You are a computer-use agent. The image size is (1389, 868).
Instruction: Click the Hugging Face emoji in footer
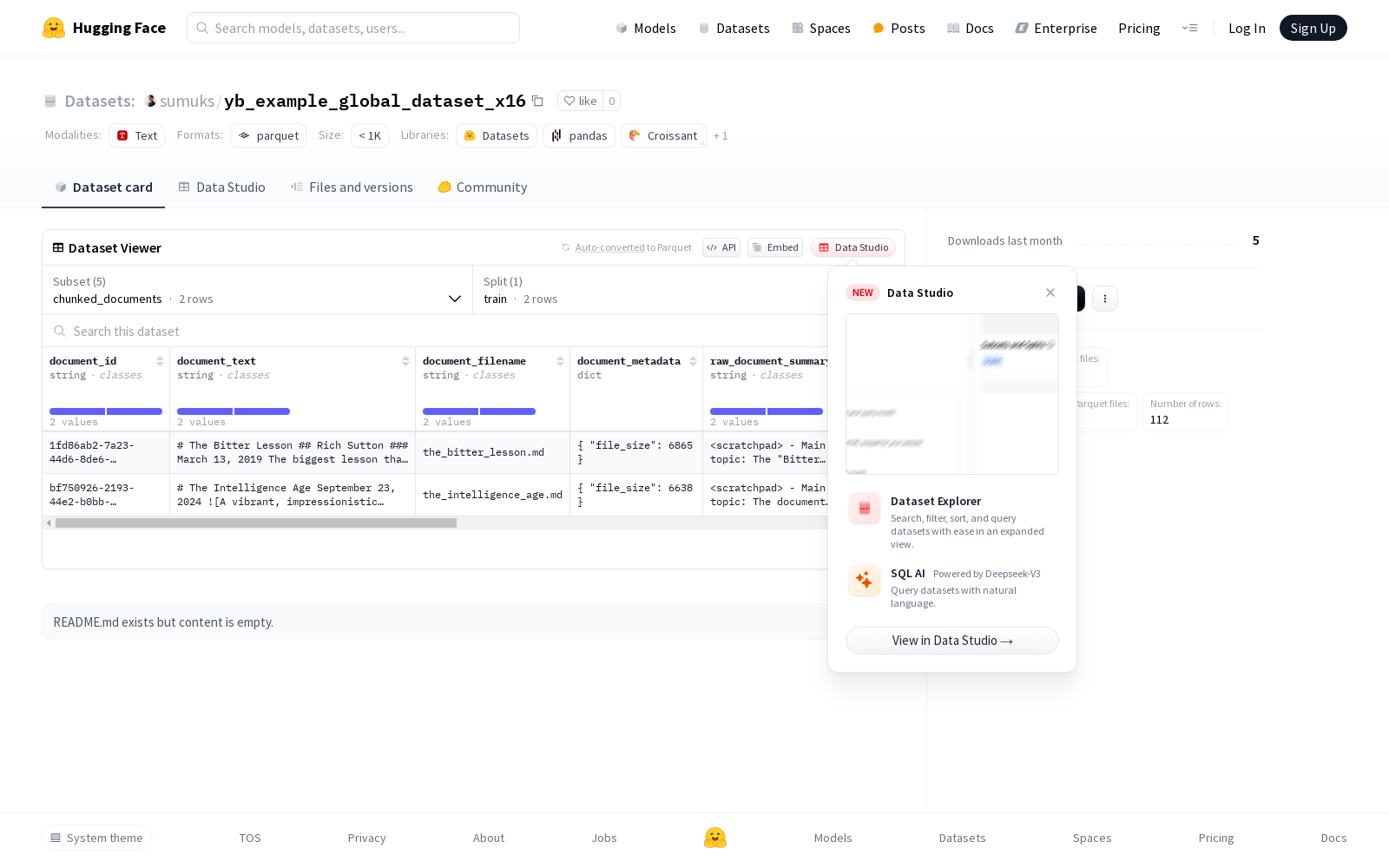click(x=715, y=838)
